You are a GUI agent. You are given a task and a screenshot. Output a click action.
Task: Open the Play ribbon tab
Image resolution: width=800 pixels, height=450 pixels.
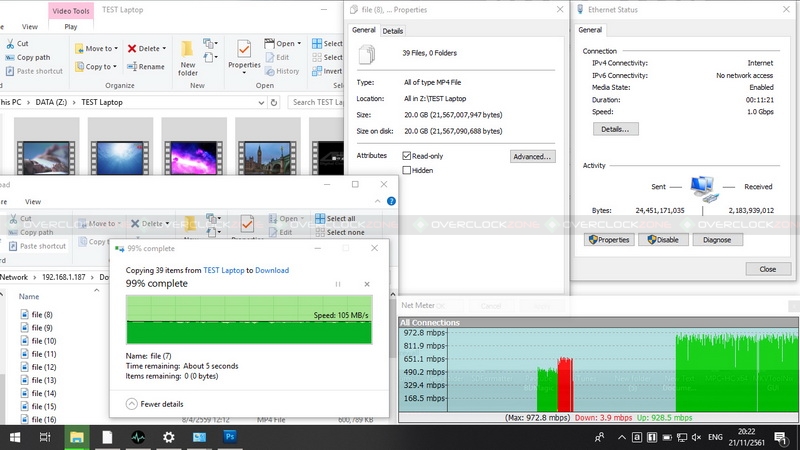click(71, 27)
